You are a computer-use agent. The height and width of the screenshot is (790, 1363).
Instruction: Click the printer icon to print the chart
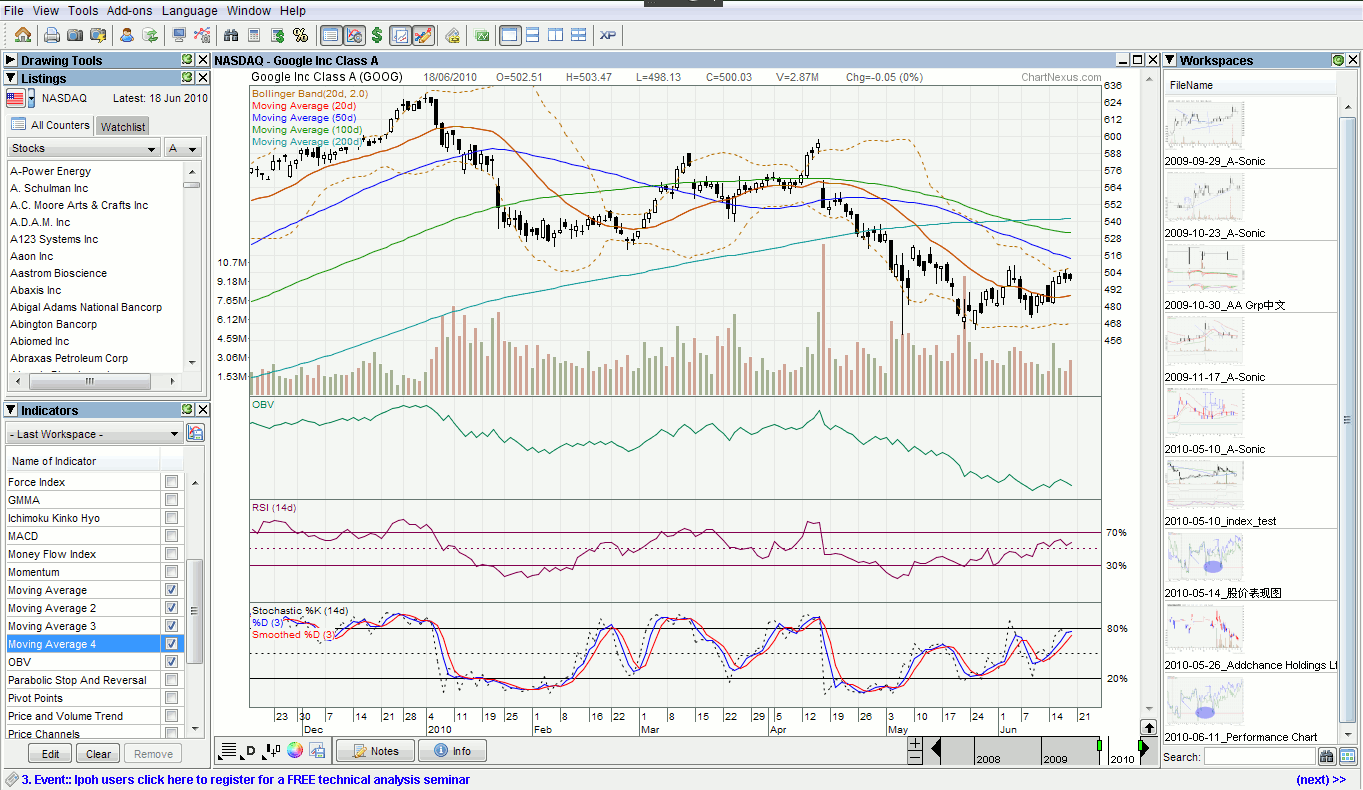51,35
